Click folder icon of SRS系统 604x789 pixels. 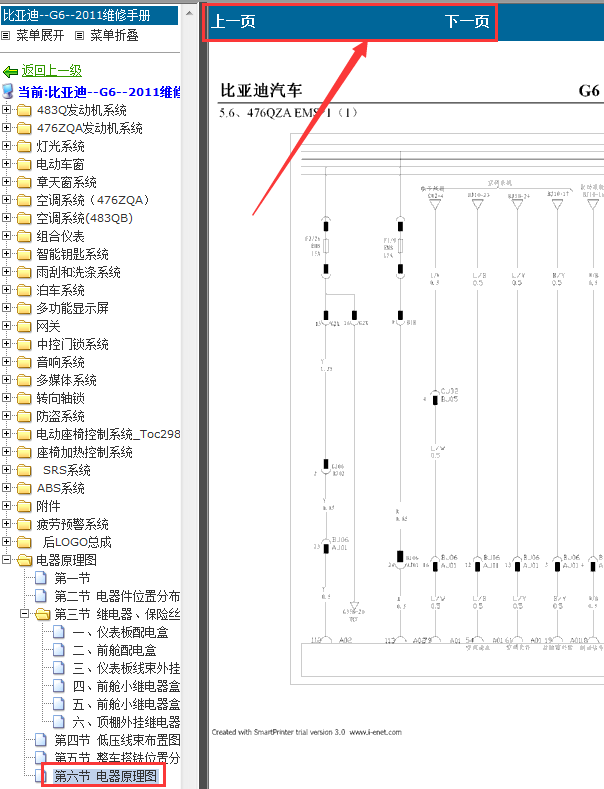click(24, 470)
